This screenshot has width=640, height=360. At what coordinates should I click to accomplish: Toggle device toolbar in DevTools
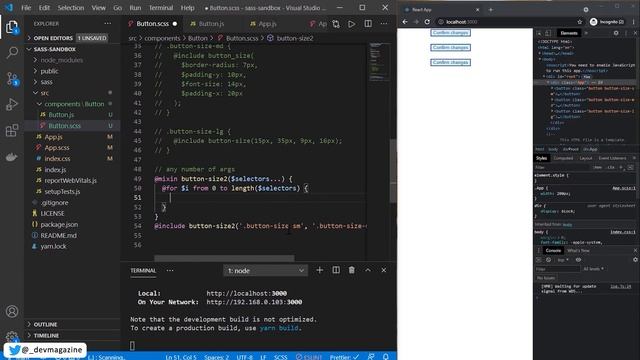[548, 33]
